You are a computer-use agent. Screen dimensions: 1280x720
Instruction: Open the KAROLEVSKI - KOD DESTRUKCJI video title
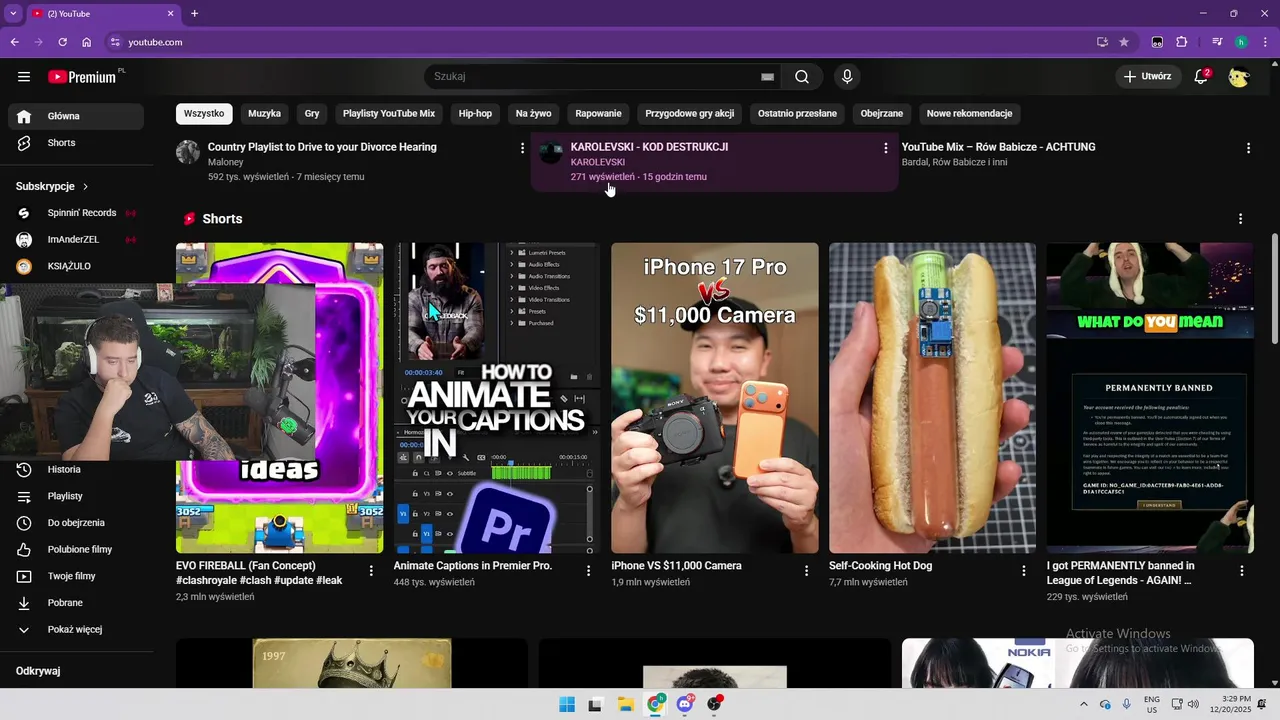(x=649, y=147)
